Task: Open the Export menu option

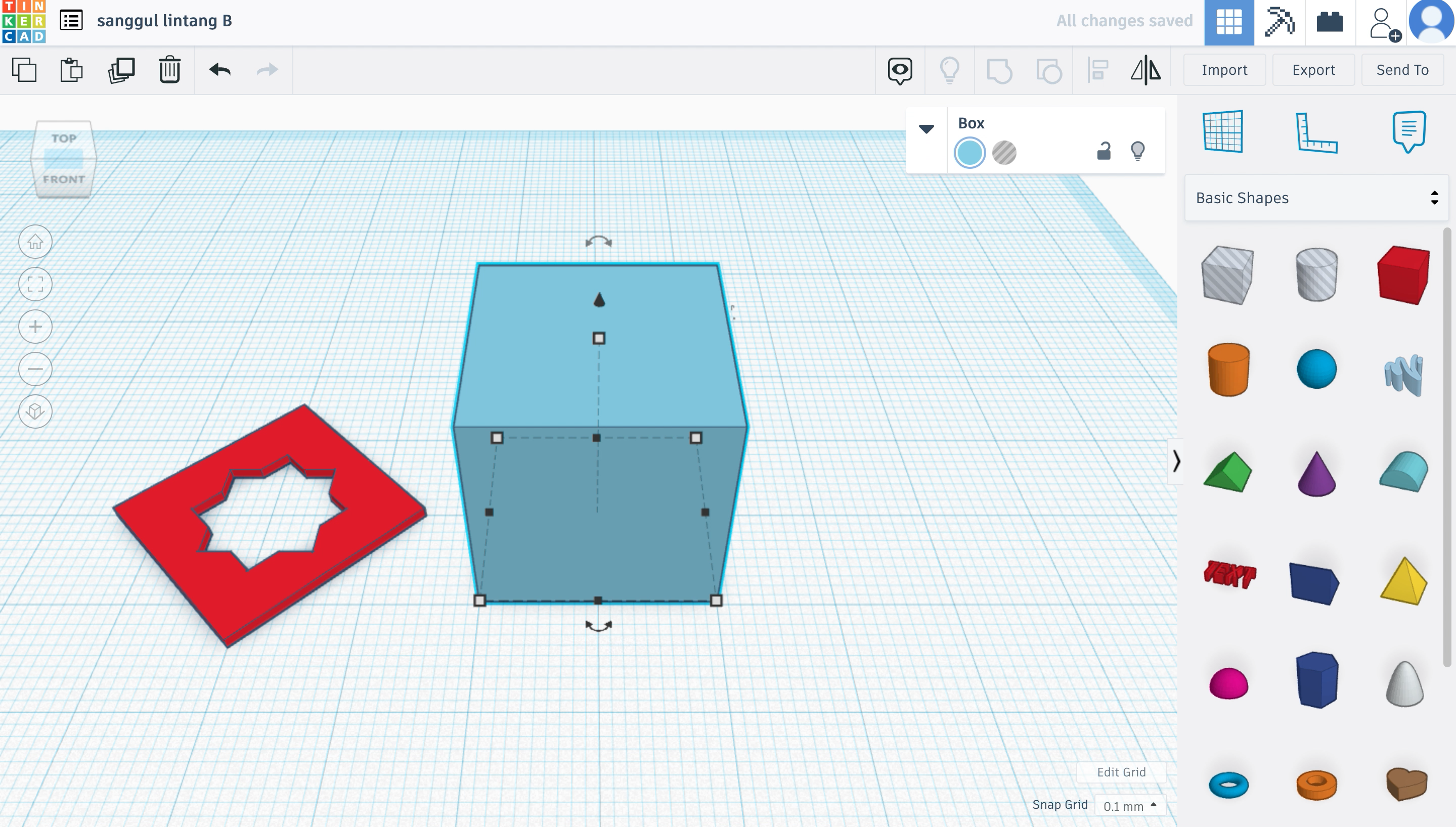Action: pyautogui.click(x=1313, y=69)
